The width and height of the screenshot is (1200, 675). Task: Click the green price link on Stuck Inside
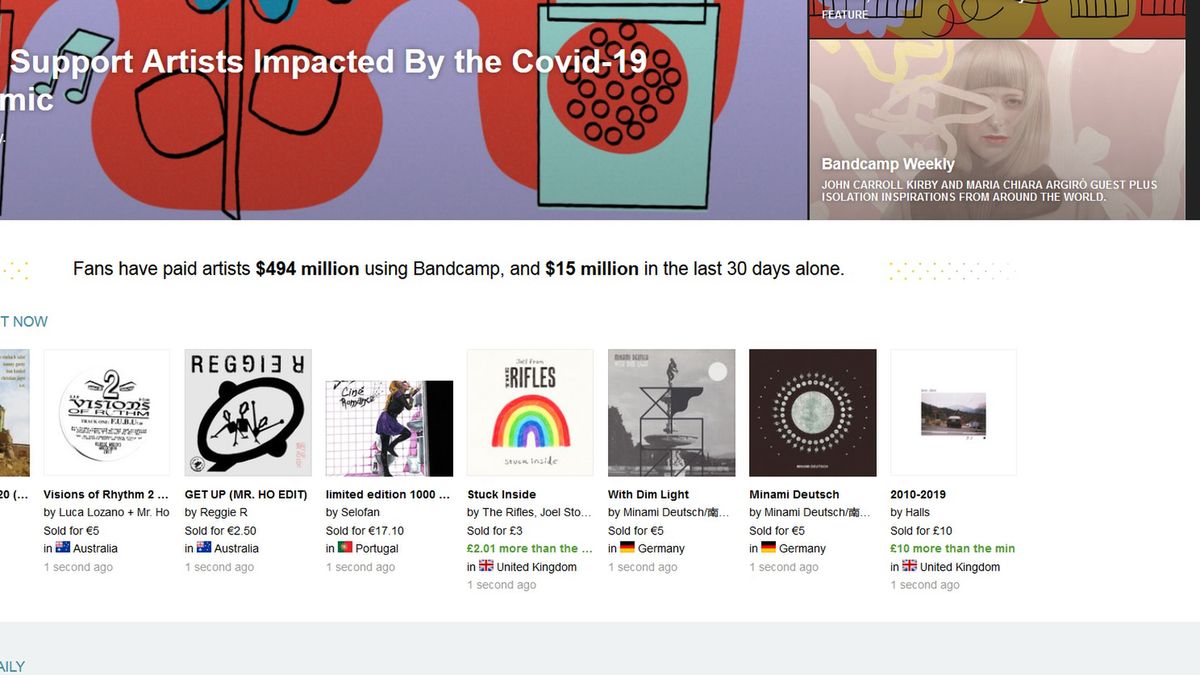[x=530, y=548]
